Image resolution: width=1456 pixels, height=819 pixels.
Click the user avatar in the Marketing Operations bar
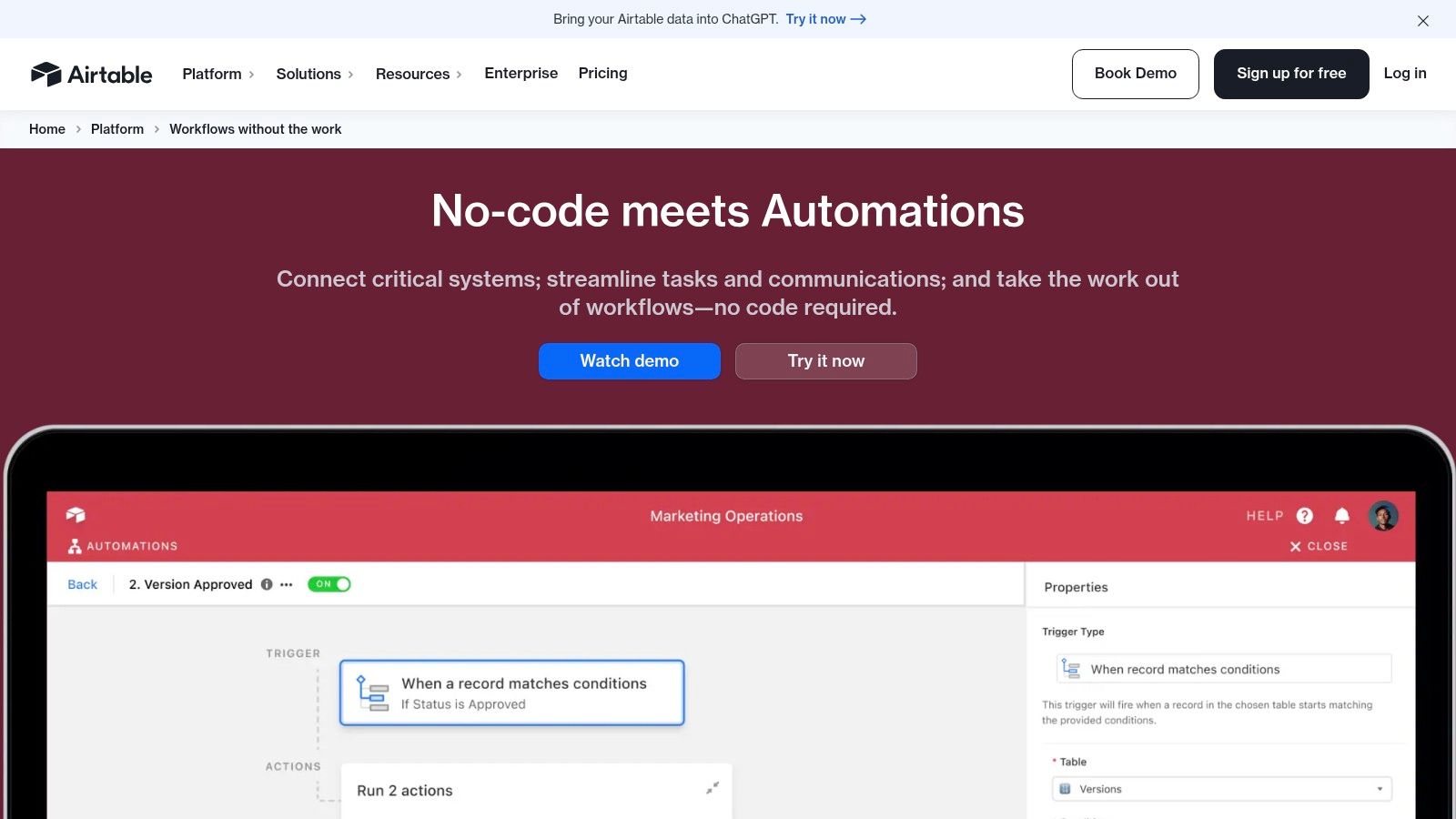(x=1383, y=516)
